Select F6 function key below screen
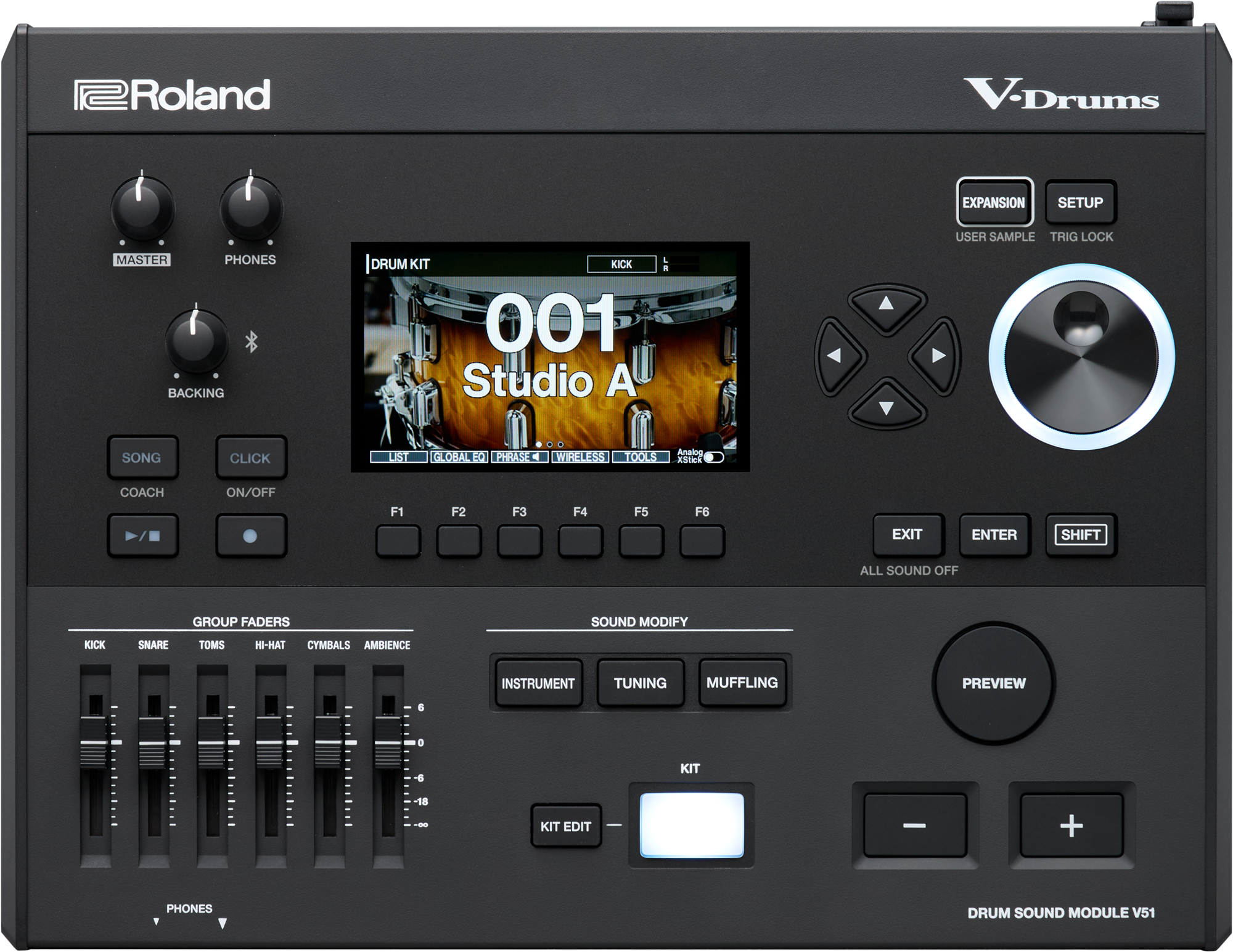This screenshot has height=952, width=1233. coord(702,541)
